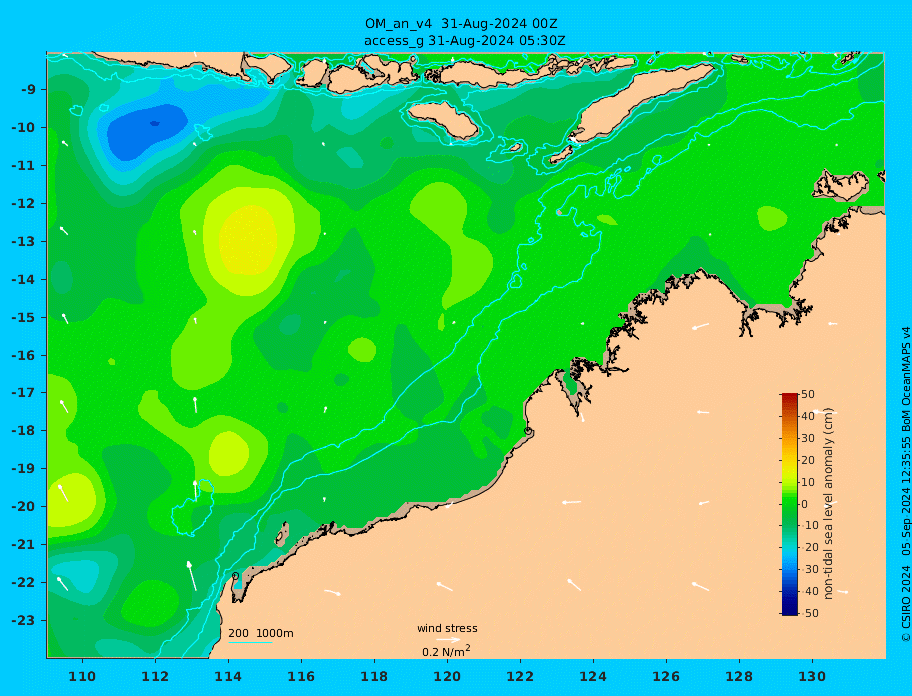Viewport: 912px width, 696px height.
Task: Click longitude axis tick label "122"
Action: [x=520, y=677]
